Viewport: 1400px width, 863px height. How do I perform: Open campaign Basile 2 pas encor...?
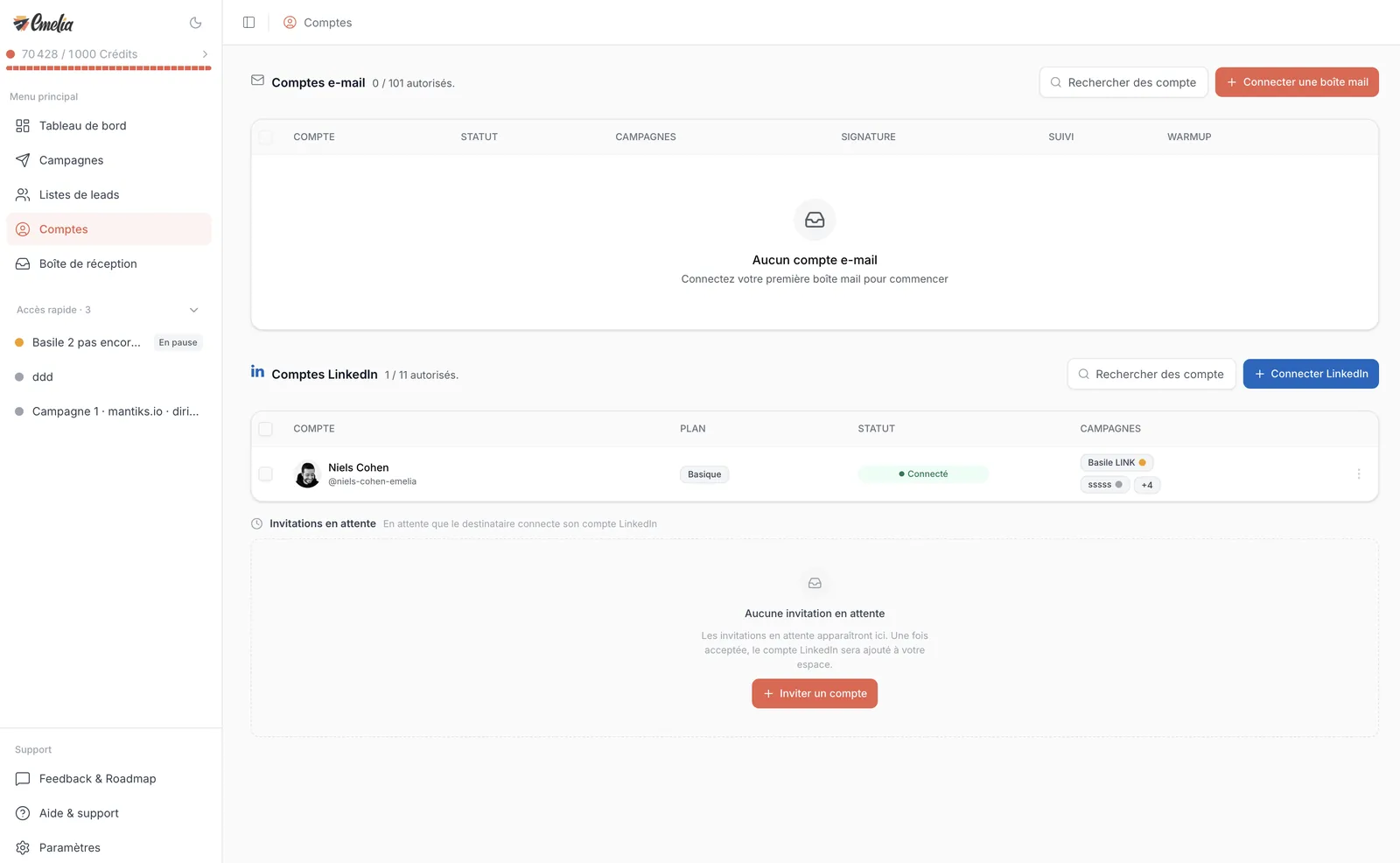87,342
